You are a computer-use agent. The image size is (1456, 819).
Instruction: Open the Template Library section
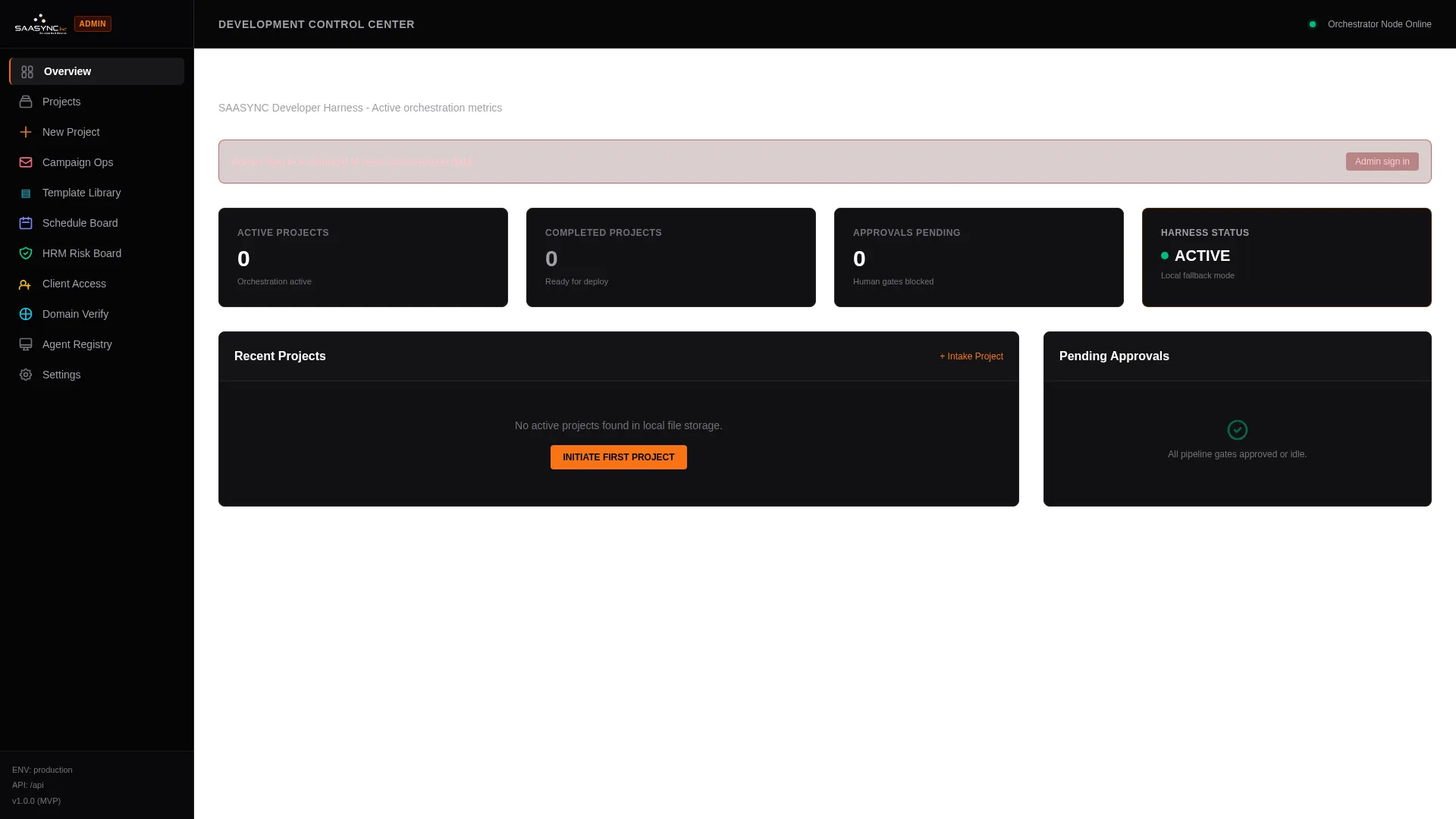tap(97, 193)
